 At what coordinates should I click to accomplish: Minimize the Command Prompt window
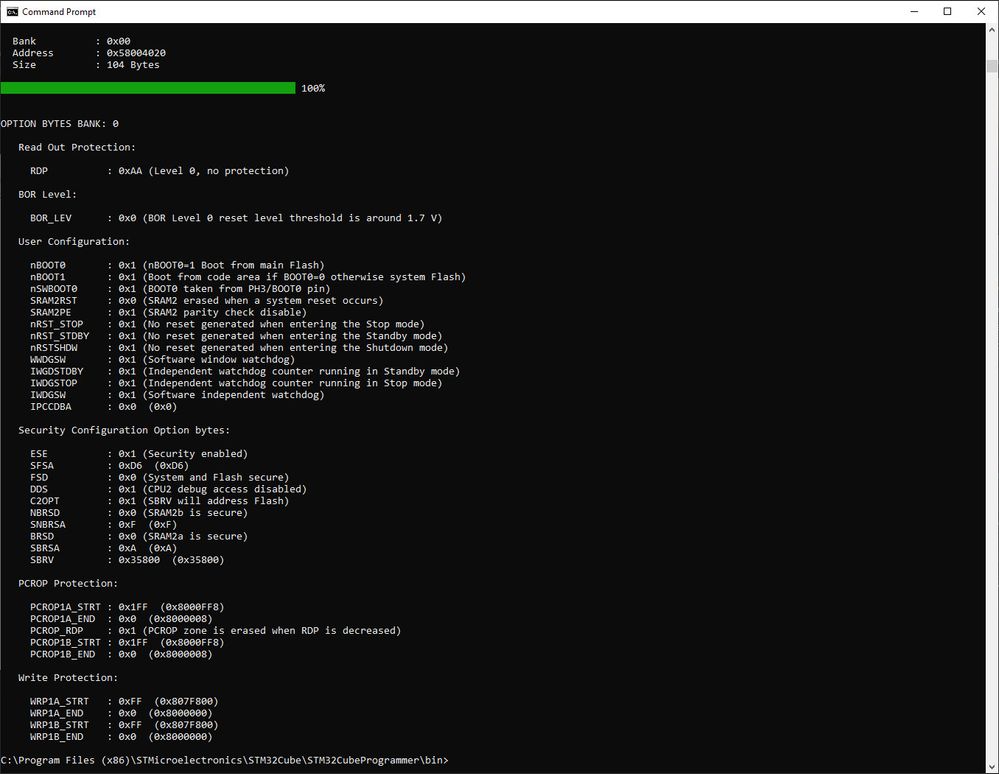[x=914, y=11]
